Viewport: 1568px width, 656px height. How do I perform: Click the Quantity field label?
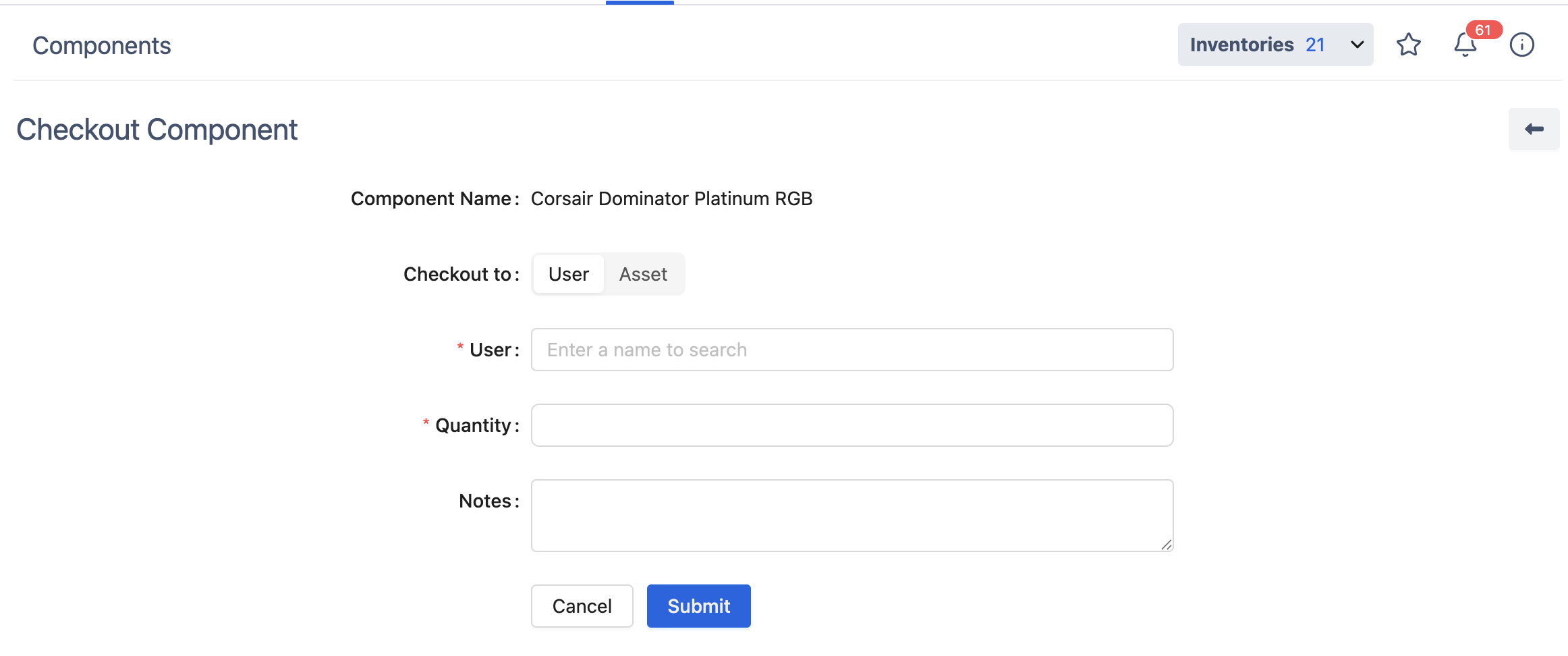click(473, 425)
